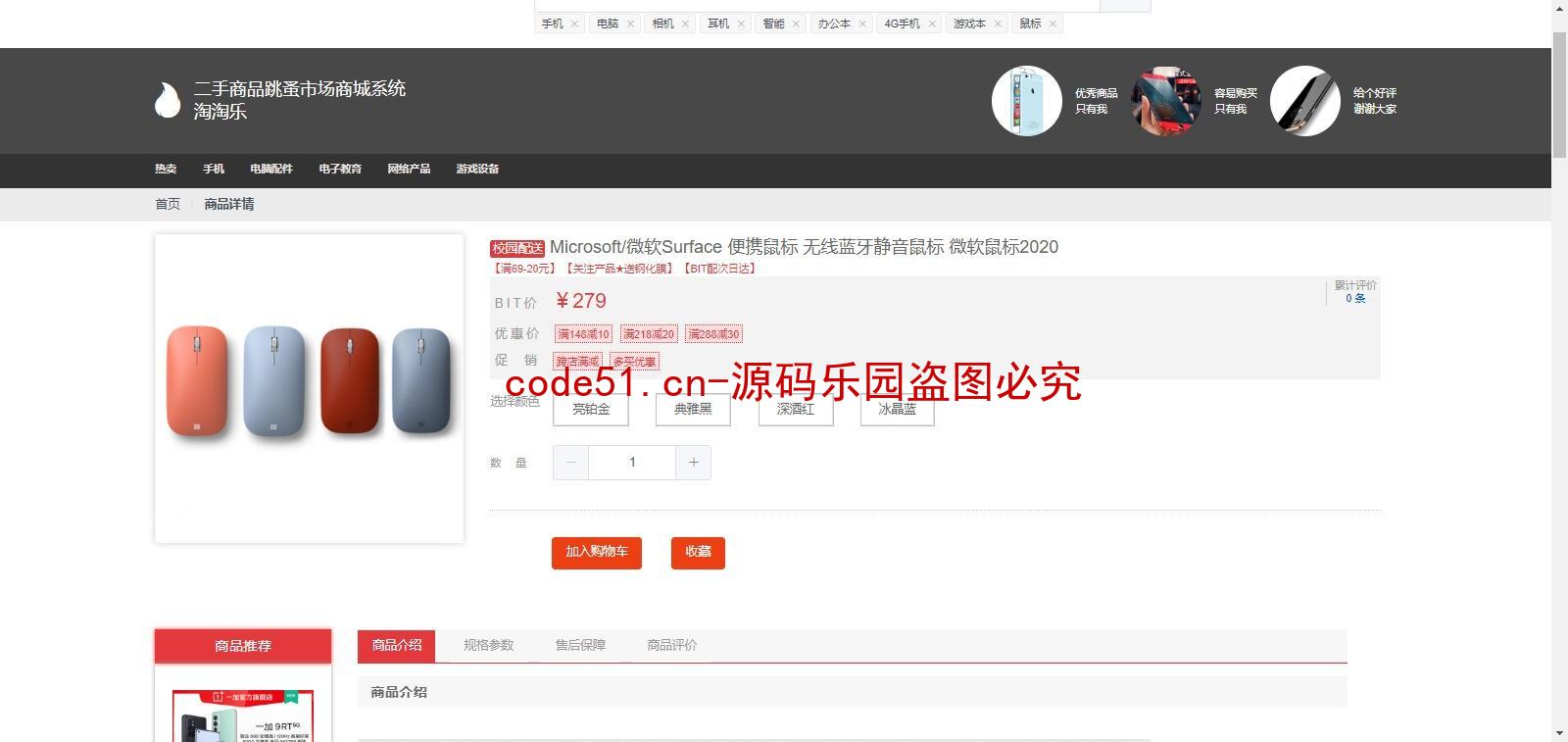Click the page vertical scrollbar thumb
This screenshot has height=742, width=1568.
click(x=1559, y=94)
